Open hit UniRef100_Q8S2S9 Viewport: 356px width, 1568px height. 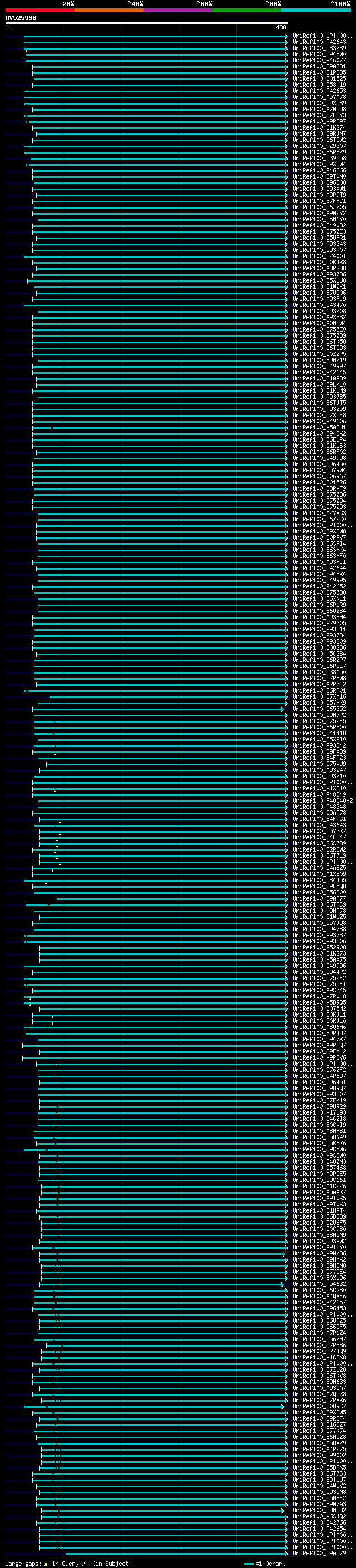tap(319, 48)
